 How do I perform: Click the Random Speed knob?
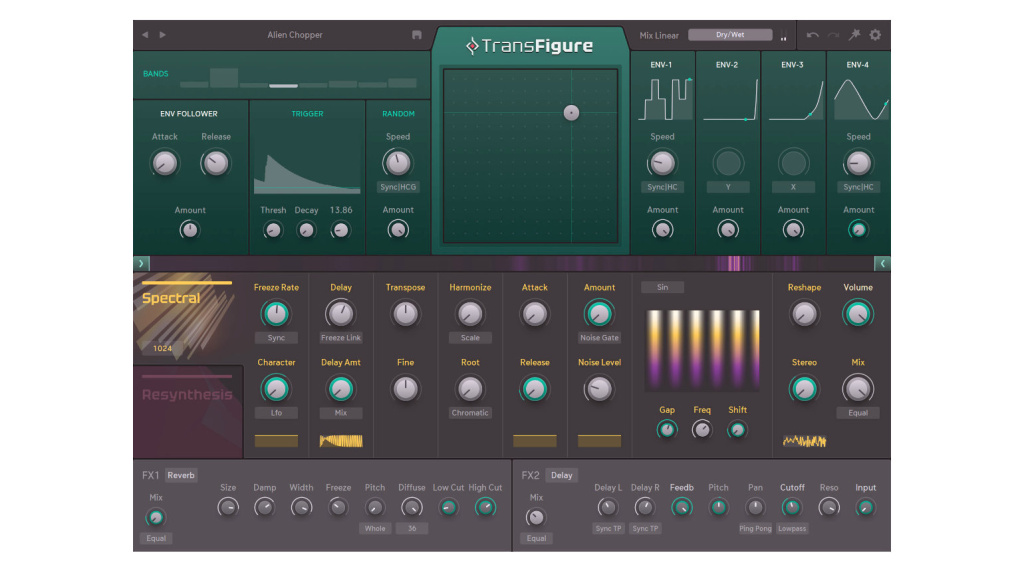[x=398, y=163]
